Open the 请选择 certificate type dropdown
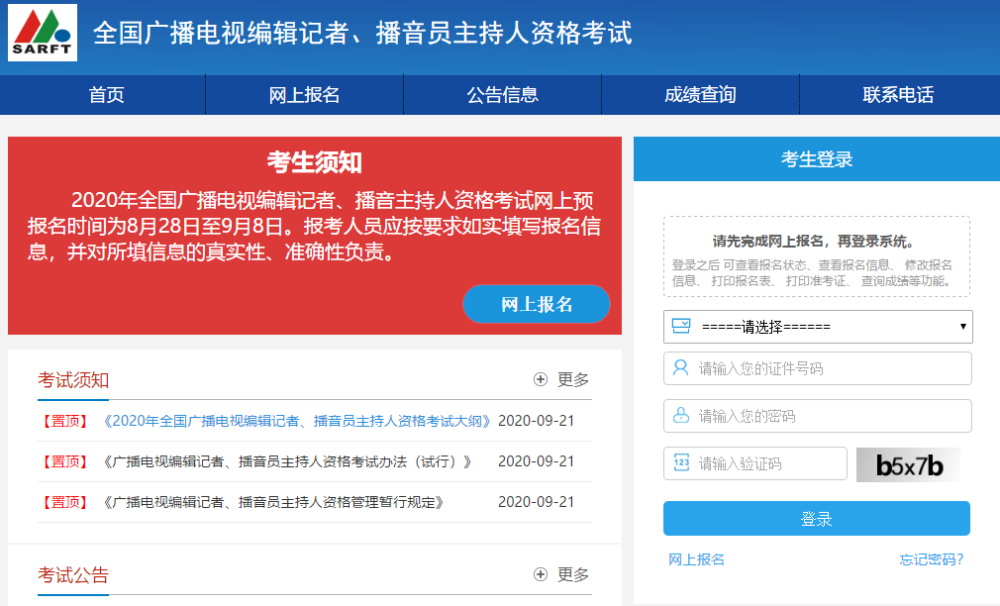The height and width of the screenshot is (606, 1000). 817,326
